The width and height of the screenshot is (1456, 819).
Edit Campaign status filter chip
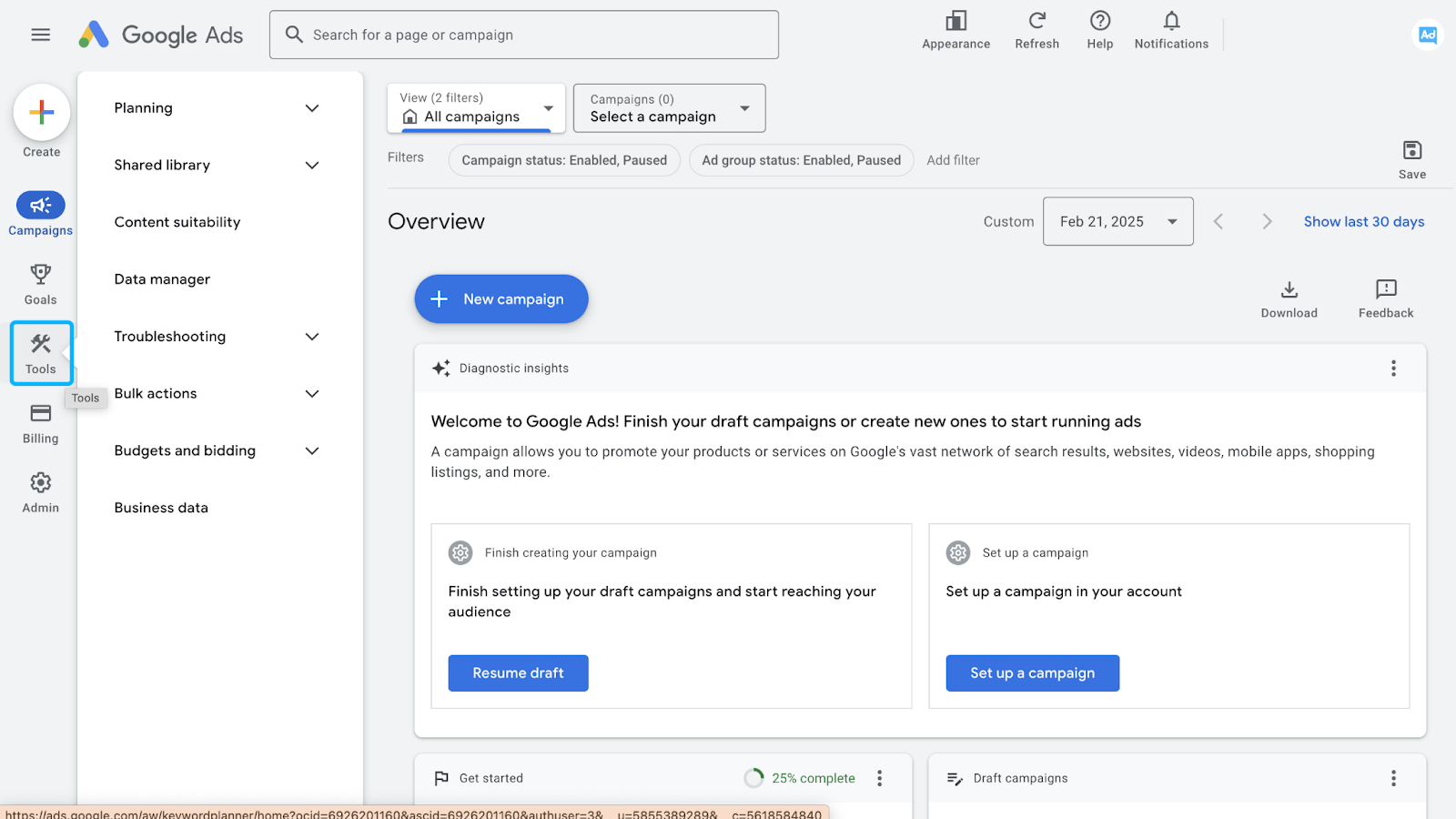(x=564, y=160)
